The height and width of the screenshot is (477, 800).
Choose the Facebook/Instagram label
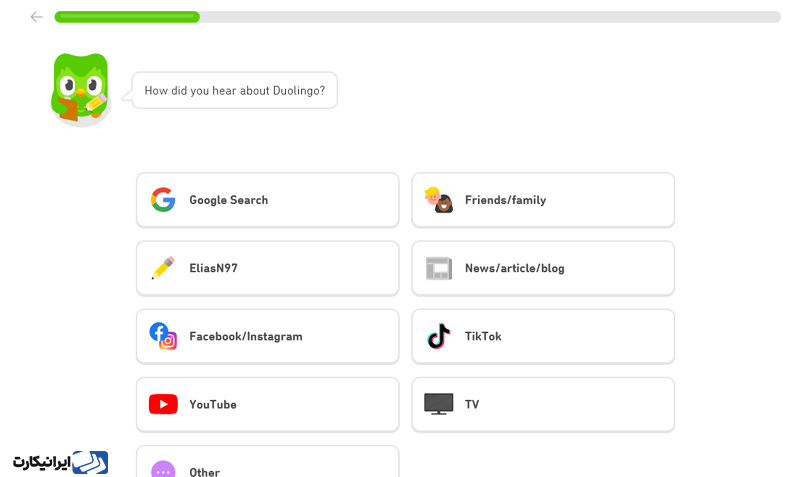coord(246,336)
